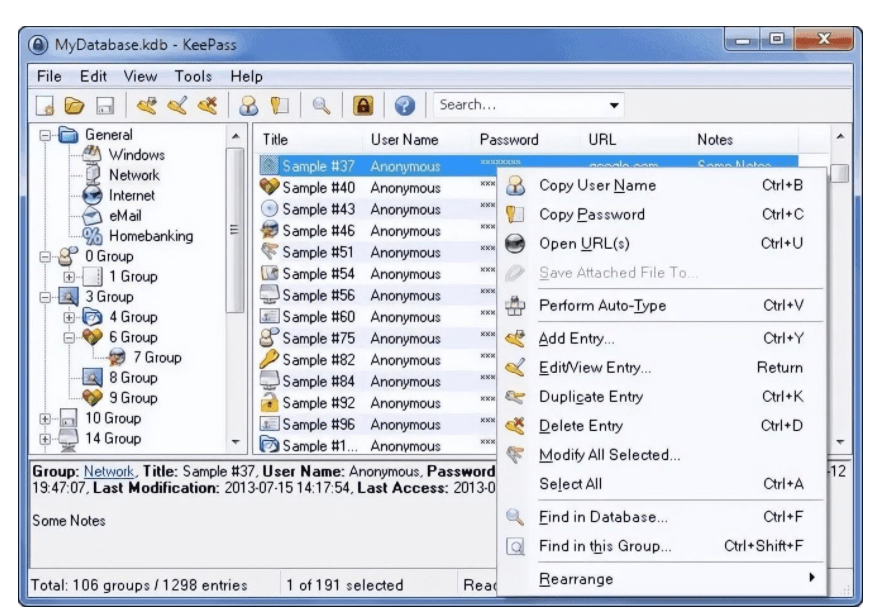This screenshot has width=879, height=615.
Task: Sort entries by the User Name column header
Action: (419, 140)
